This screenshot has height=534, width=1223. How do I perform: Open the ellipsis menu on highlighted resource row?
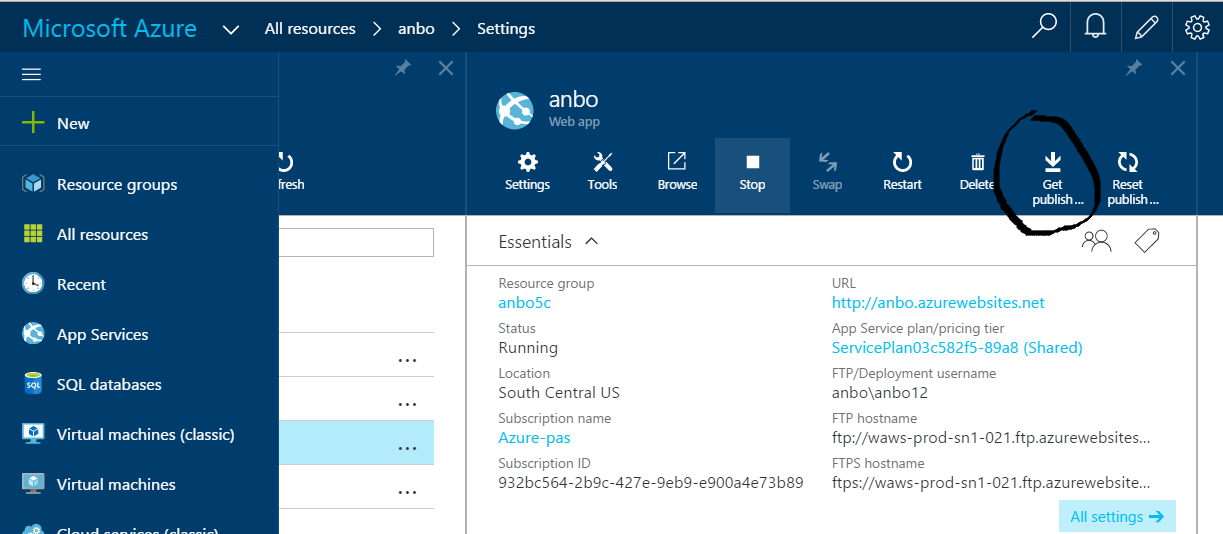coord(407,448)
